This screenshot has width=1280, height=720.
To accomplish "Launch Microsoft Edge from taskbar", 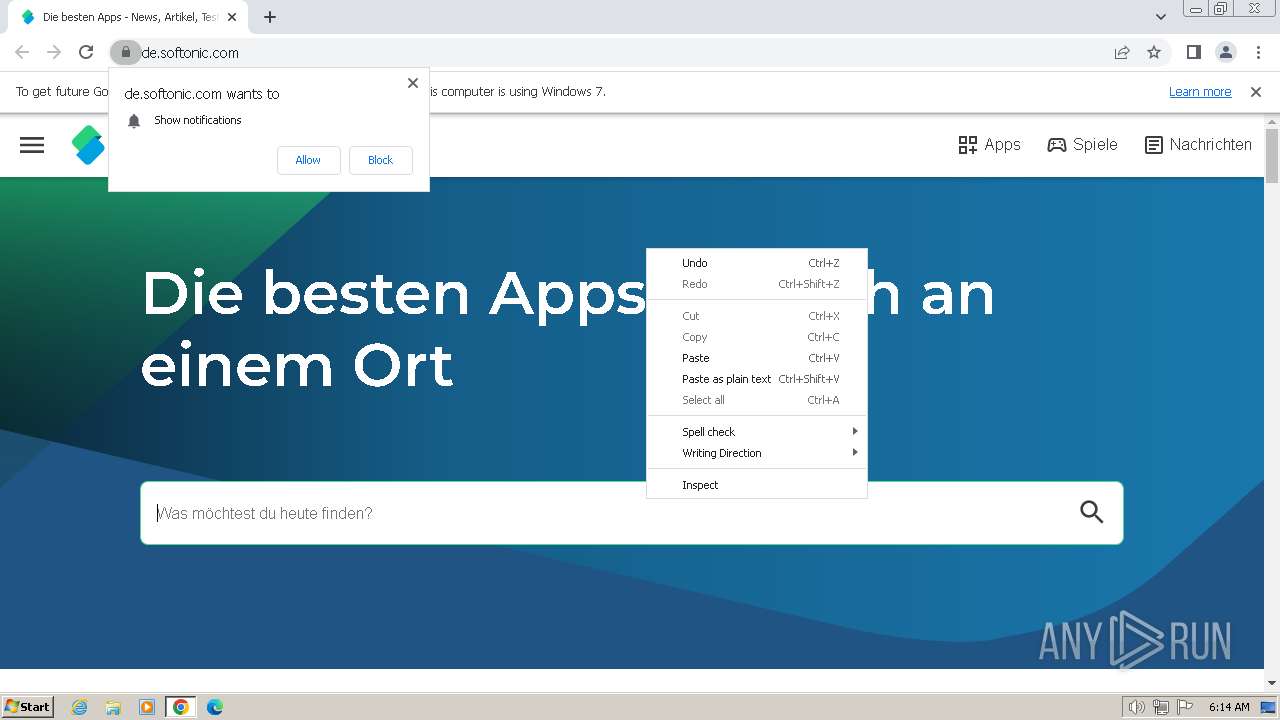I will tap(215, 707).
